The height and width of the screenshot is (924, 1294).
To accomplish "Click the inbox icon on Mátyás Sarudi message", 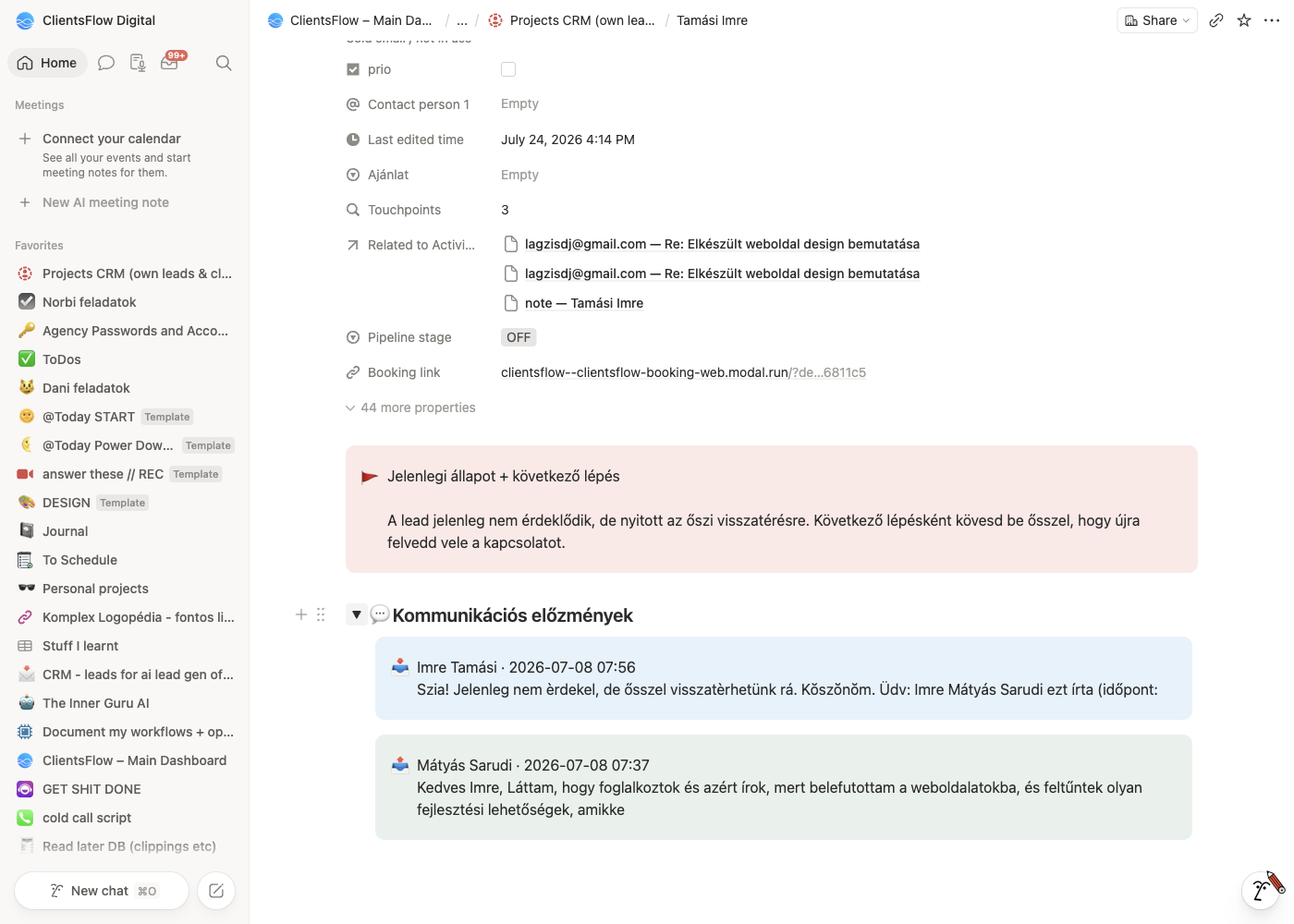I will coord(400,764).
